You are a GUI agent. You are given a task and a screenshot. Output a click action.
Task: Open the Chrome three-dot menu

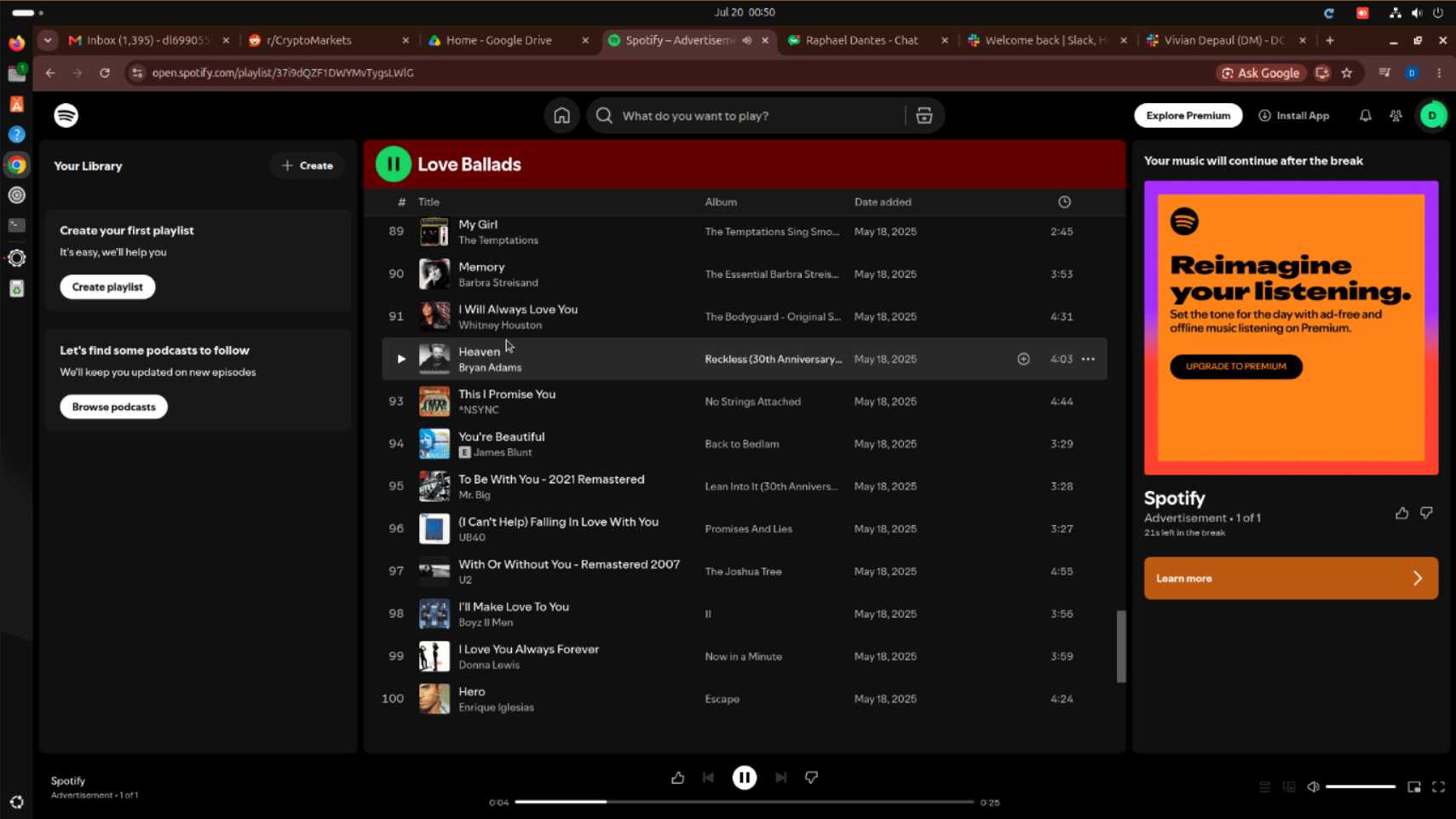tap(1439, 73)
